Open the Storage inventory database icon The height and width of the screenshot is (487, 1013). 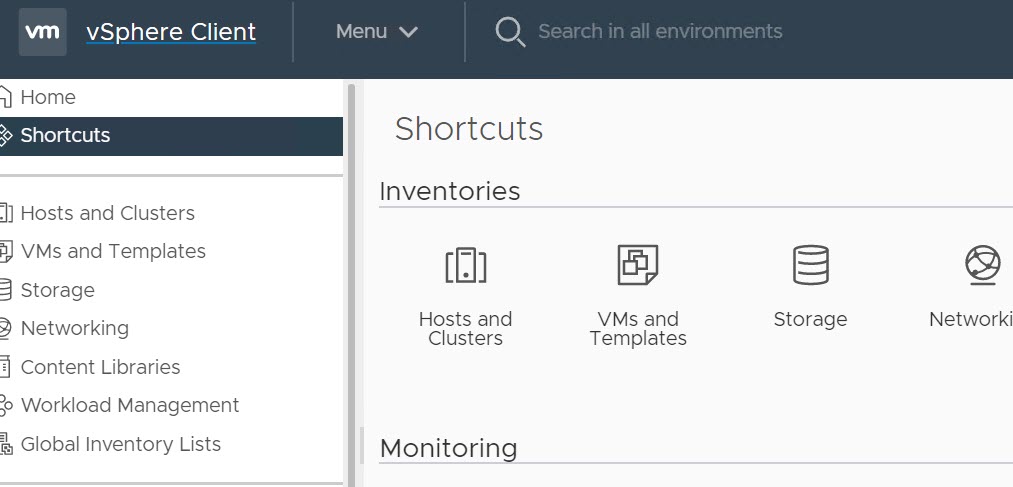(810, 266)
